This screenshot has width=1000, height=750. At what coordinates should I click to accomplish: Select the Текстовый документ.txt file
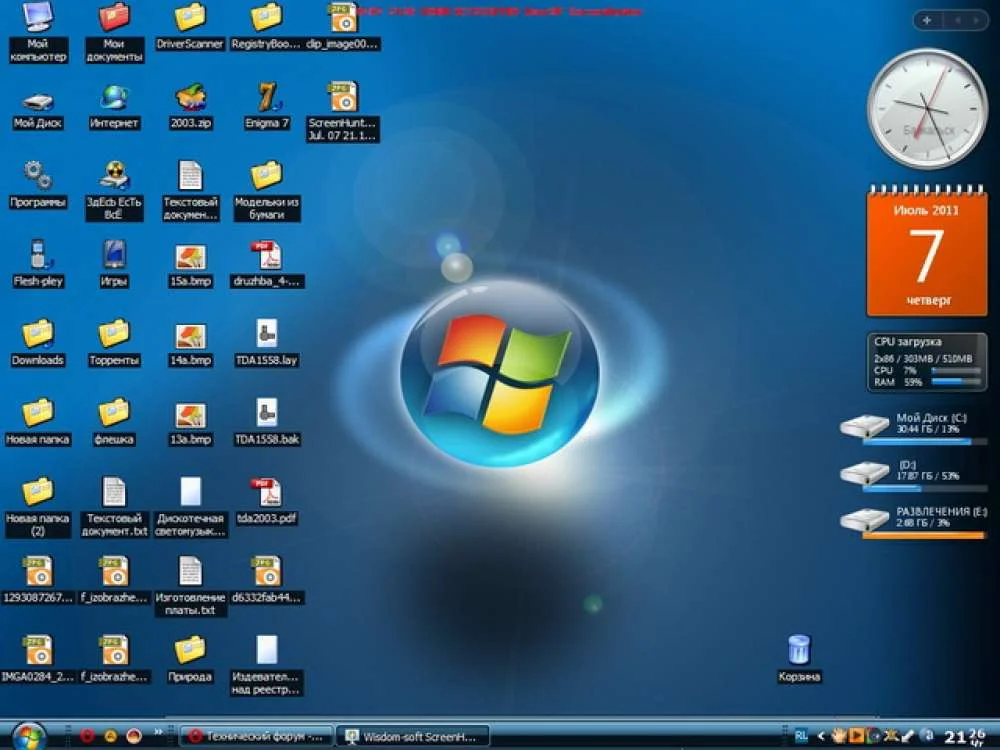(x=114, y=507)
